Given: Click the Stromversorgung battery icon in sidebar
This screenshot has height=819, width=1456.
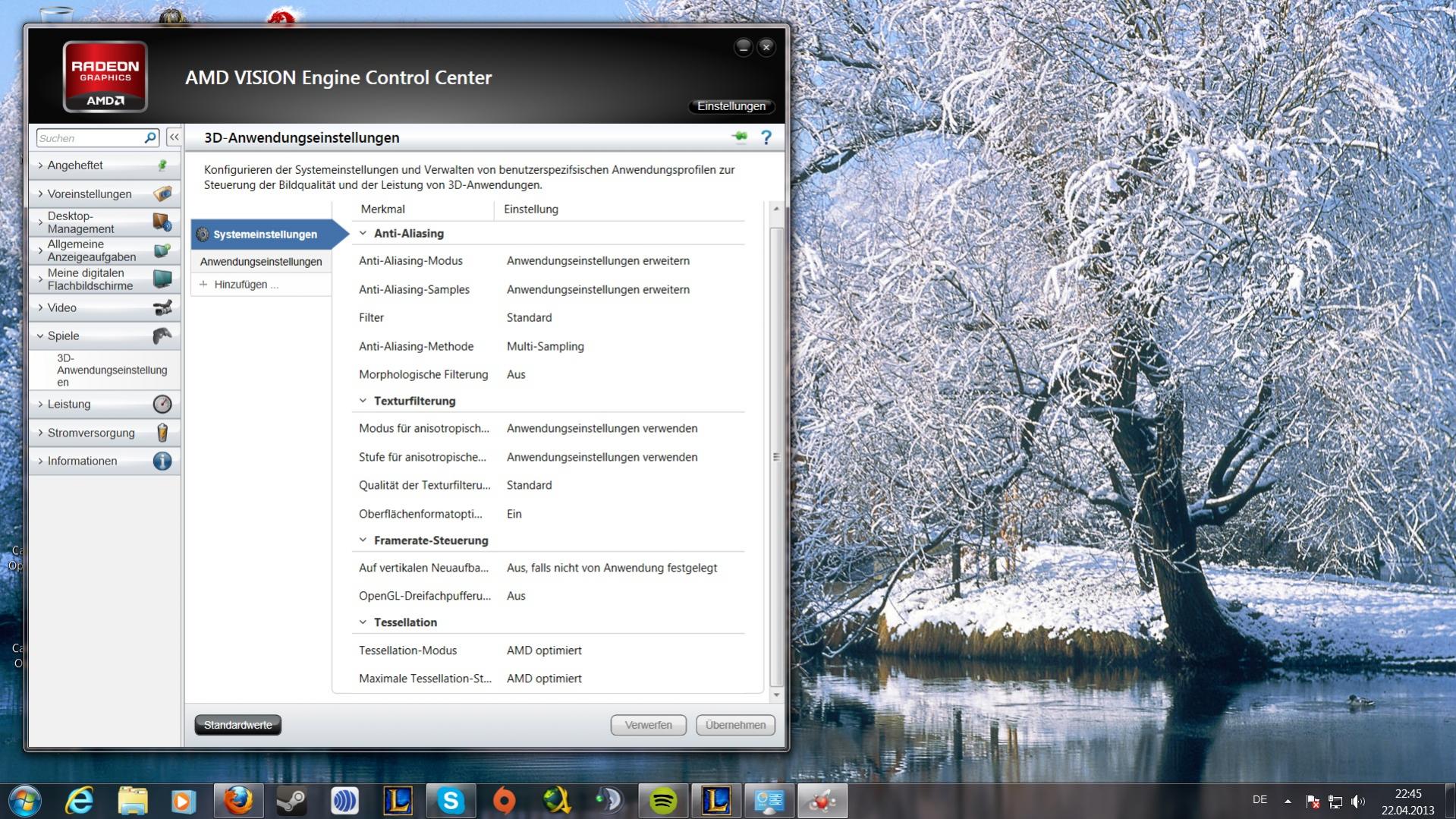Looking at the screenshot, I should 162,433.
